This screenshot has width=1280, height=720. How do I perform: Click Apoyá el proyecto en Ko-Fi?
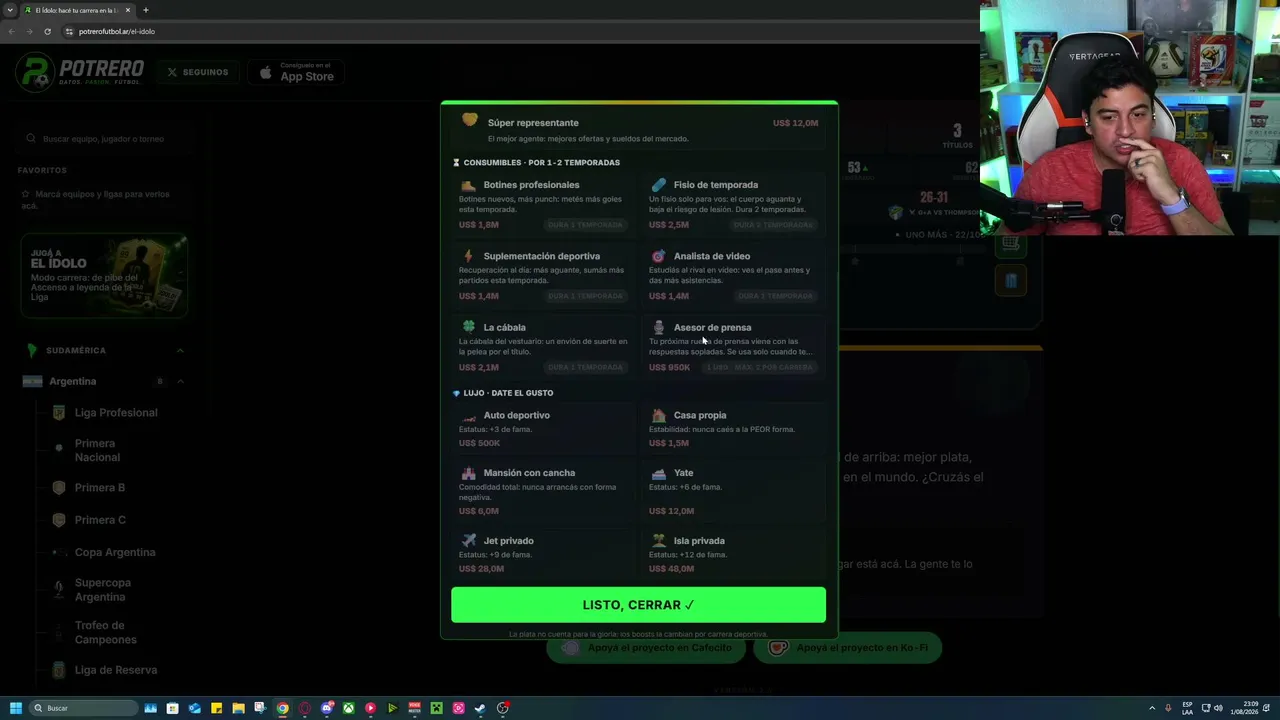click(848, 648)
